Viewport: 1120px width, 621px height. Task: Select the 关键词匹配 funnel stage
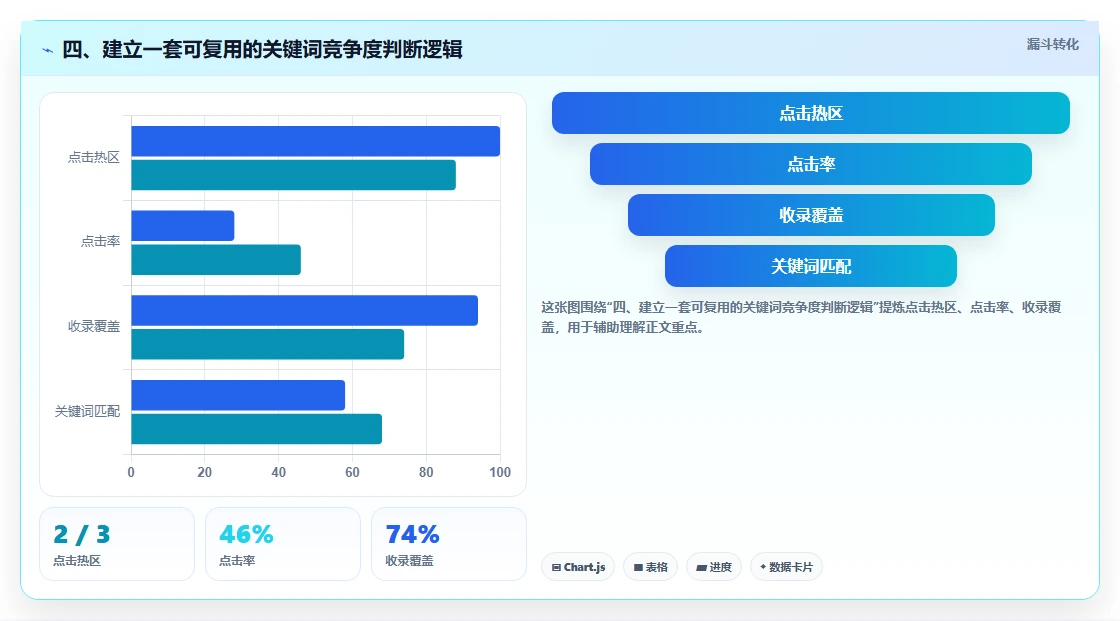811,267
